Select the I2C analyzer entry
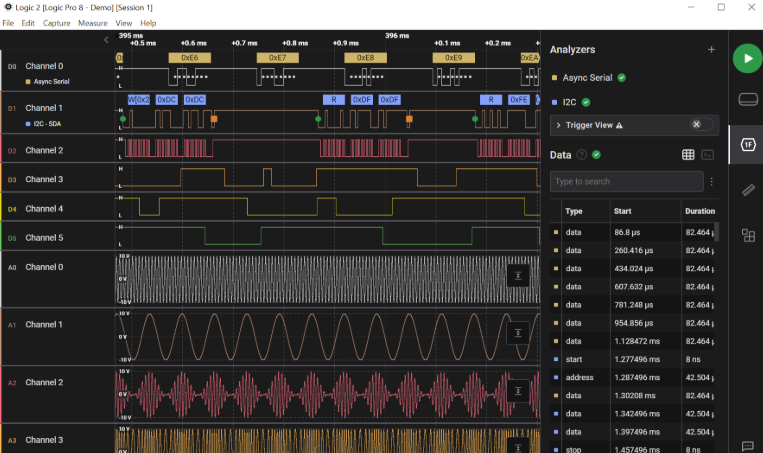Viewport: 763px width, 453px height. coord(570,102)
